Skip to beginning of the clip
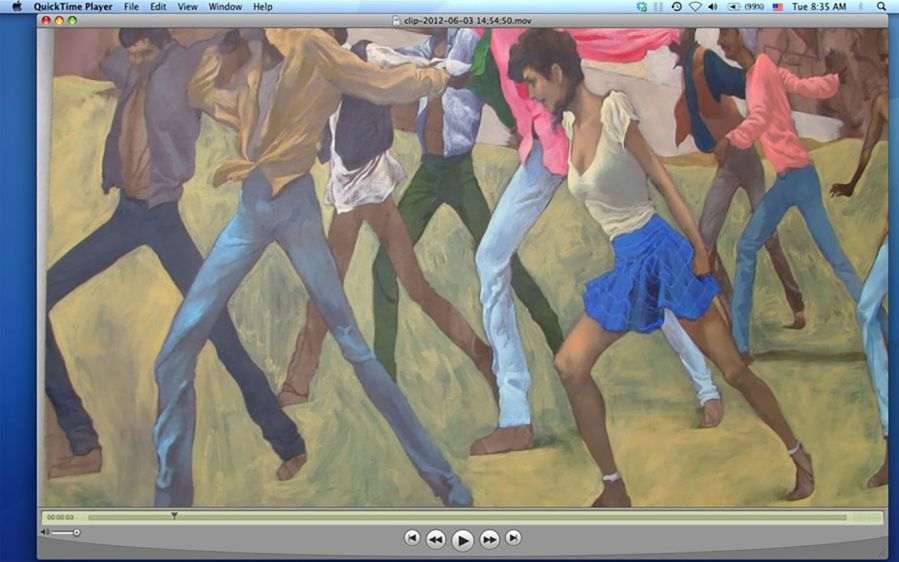Viewport: 899px width, 562px height. tap(412, 538)
